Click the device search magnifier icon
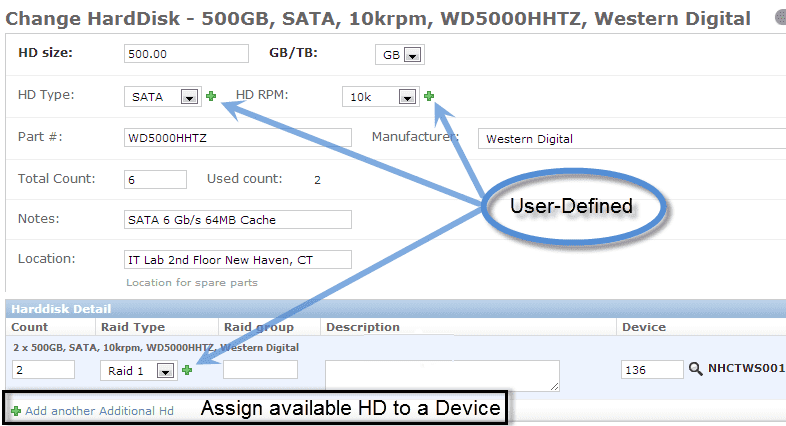Viewport: 786px width, 426px height. (x=695, y=369)
